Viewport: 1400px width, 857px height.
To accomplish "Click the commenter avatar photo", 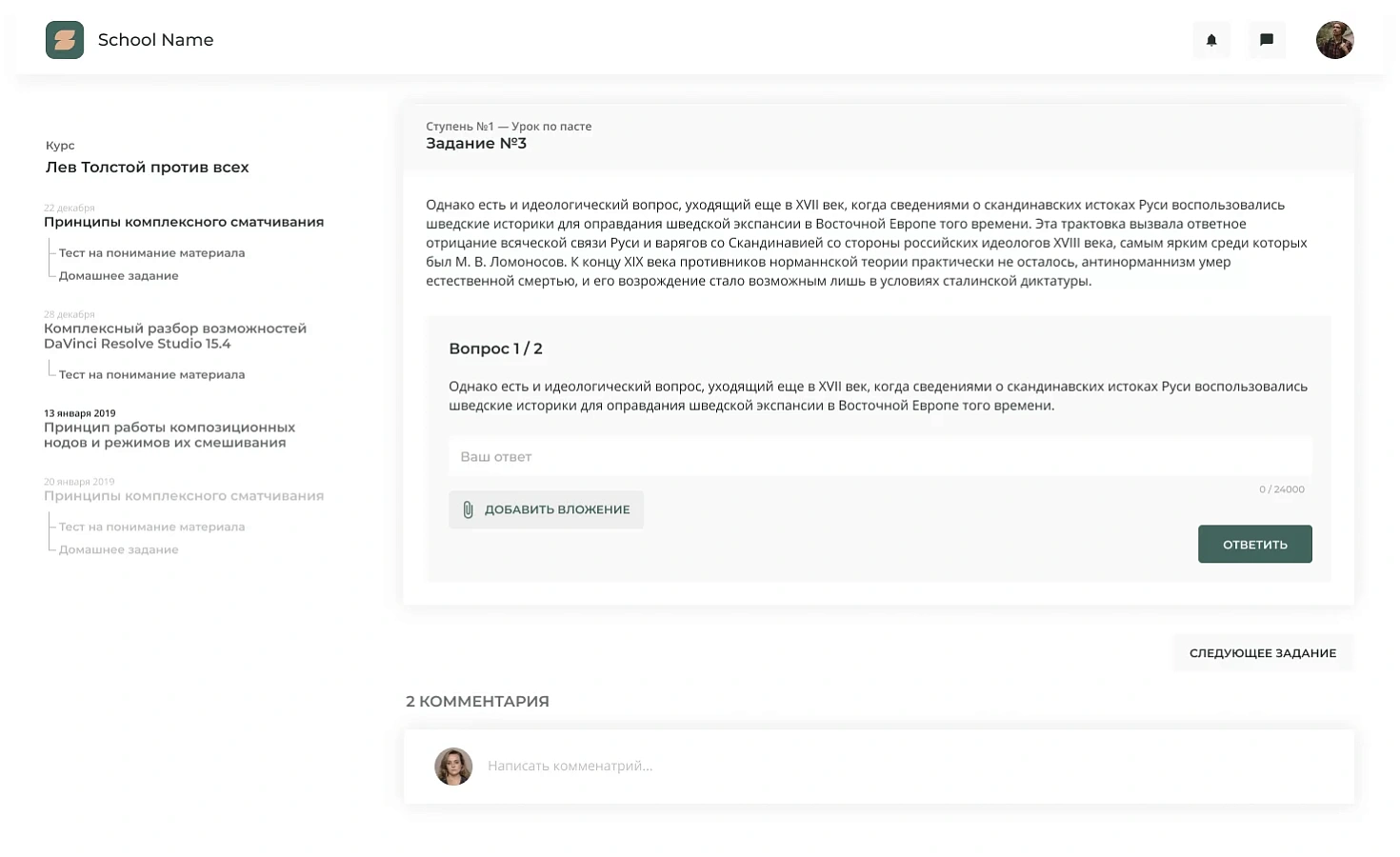I will [453, 766].
